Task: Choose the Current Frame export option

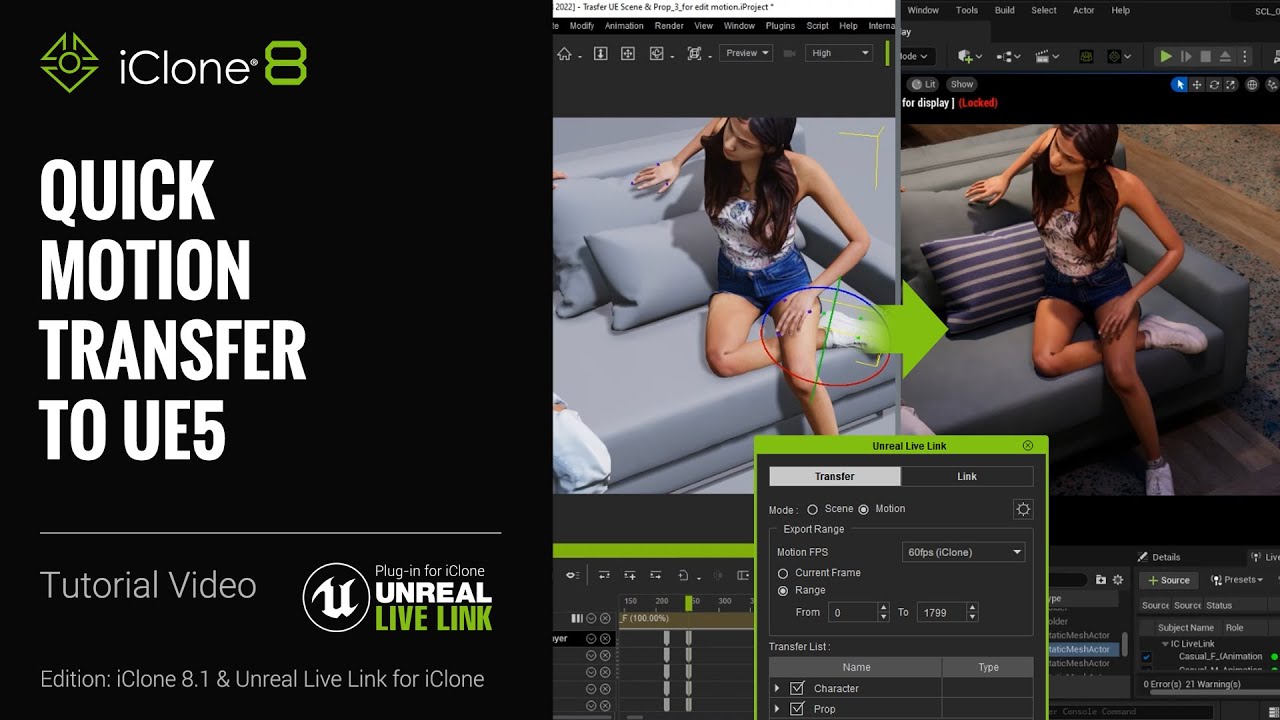Action: pyautogui.click(x=783, y=573)
